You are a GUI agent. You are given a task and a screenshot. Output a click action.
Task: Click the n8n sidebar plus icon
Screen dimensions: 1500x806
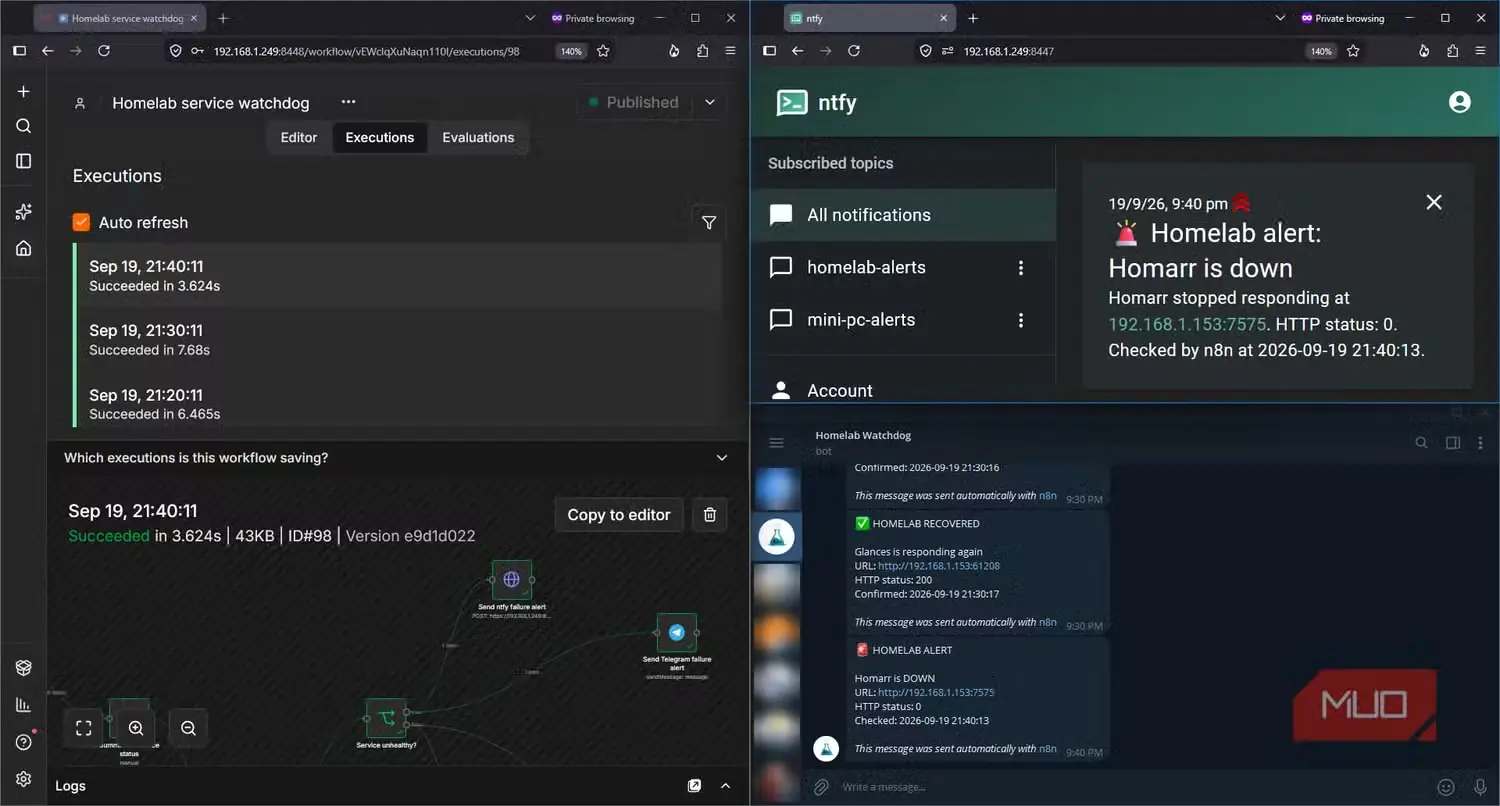pyautogui.click(x=24, y=92)
